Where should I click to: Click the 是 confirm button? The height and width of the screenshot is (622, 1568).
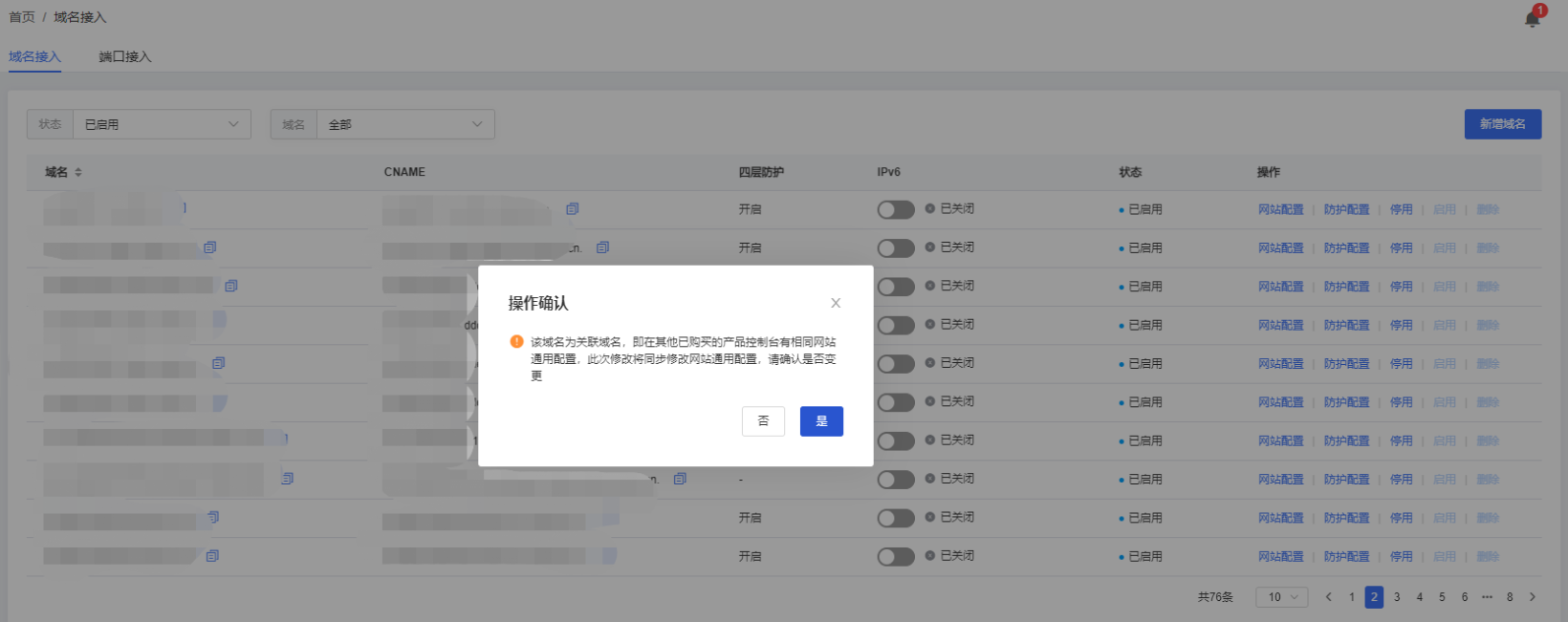[821, 421]
